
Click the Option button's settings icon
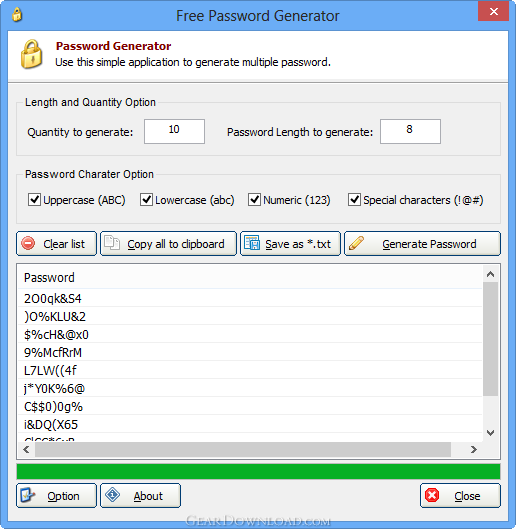[28, 495]
